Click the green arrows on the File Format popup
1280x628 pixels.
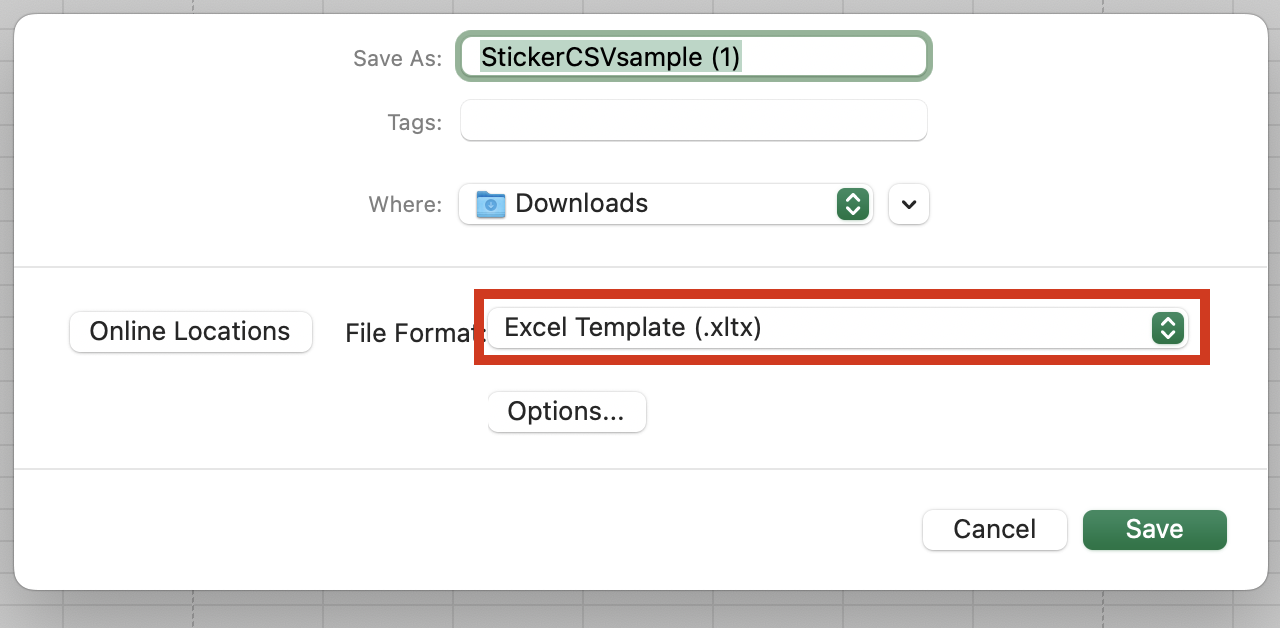click(1167, 328)
